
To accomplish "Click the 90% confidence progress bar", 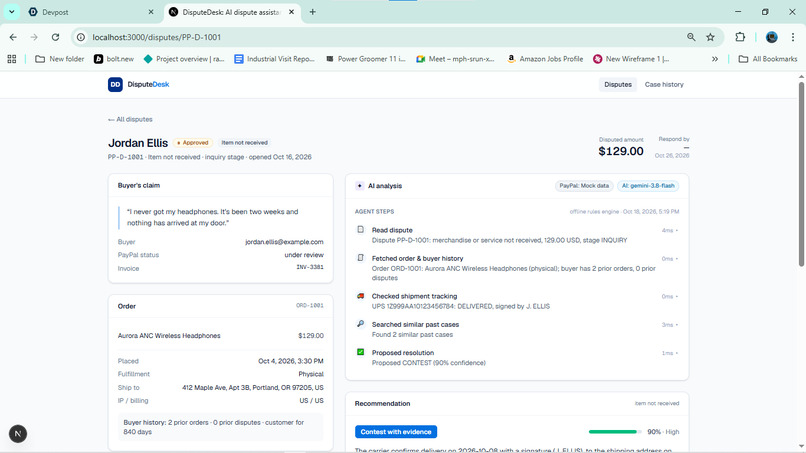I will (x=615, y=432).
